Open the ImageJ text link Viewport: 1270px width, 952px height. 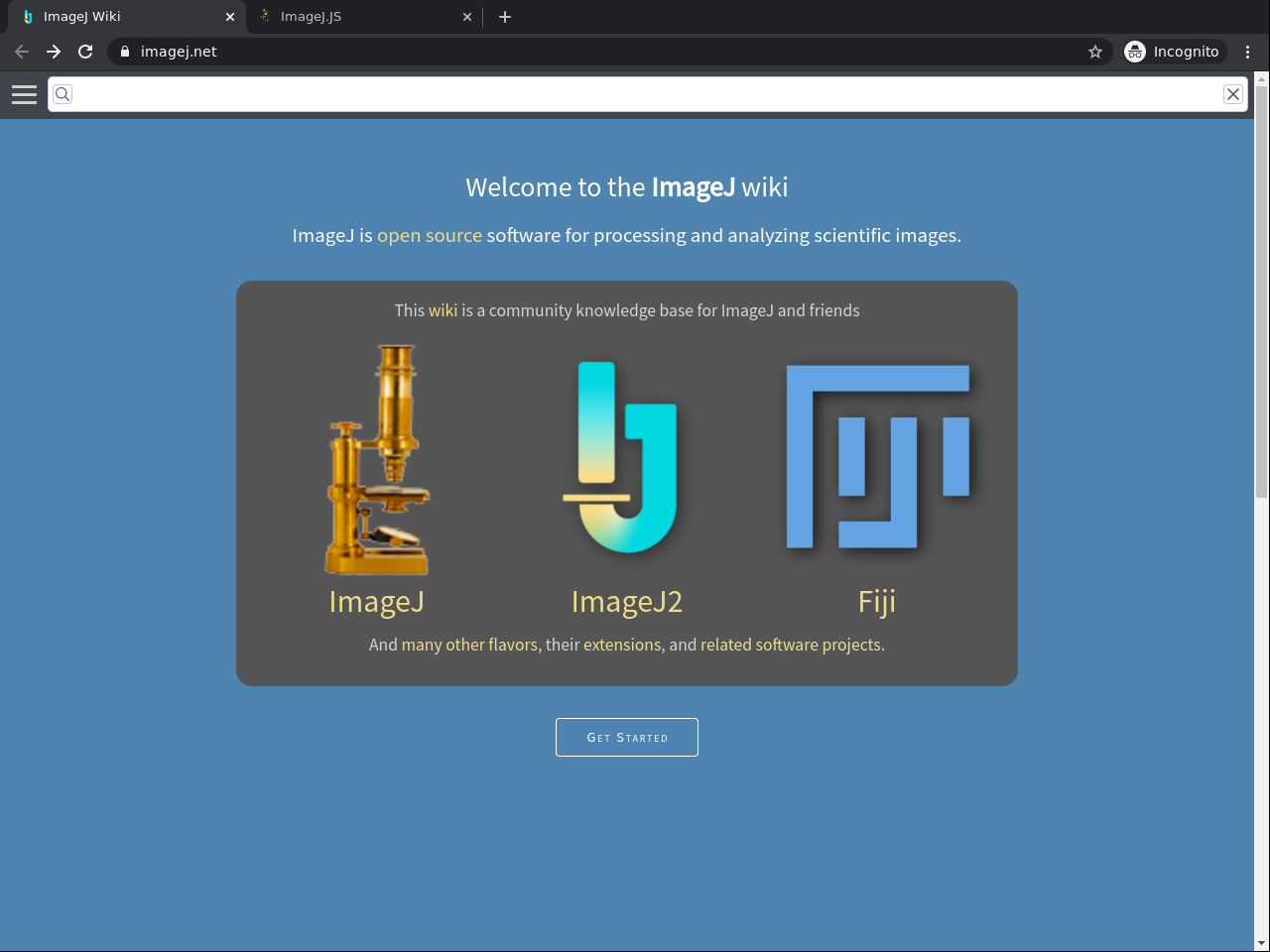(x=377, y=602)
